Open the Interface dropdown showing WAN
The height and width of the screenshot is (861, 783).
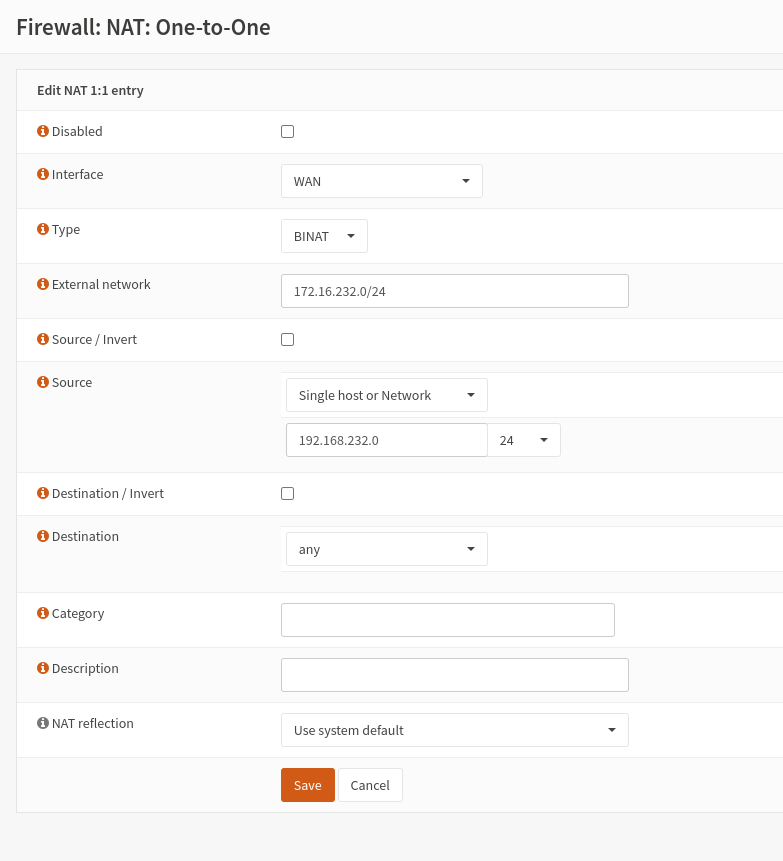(381, 181)
